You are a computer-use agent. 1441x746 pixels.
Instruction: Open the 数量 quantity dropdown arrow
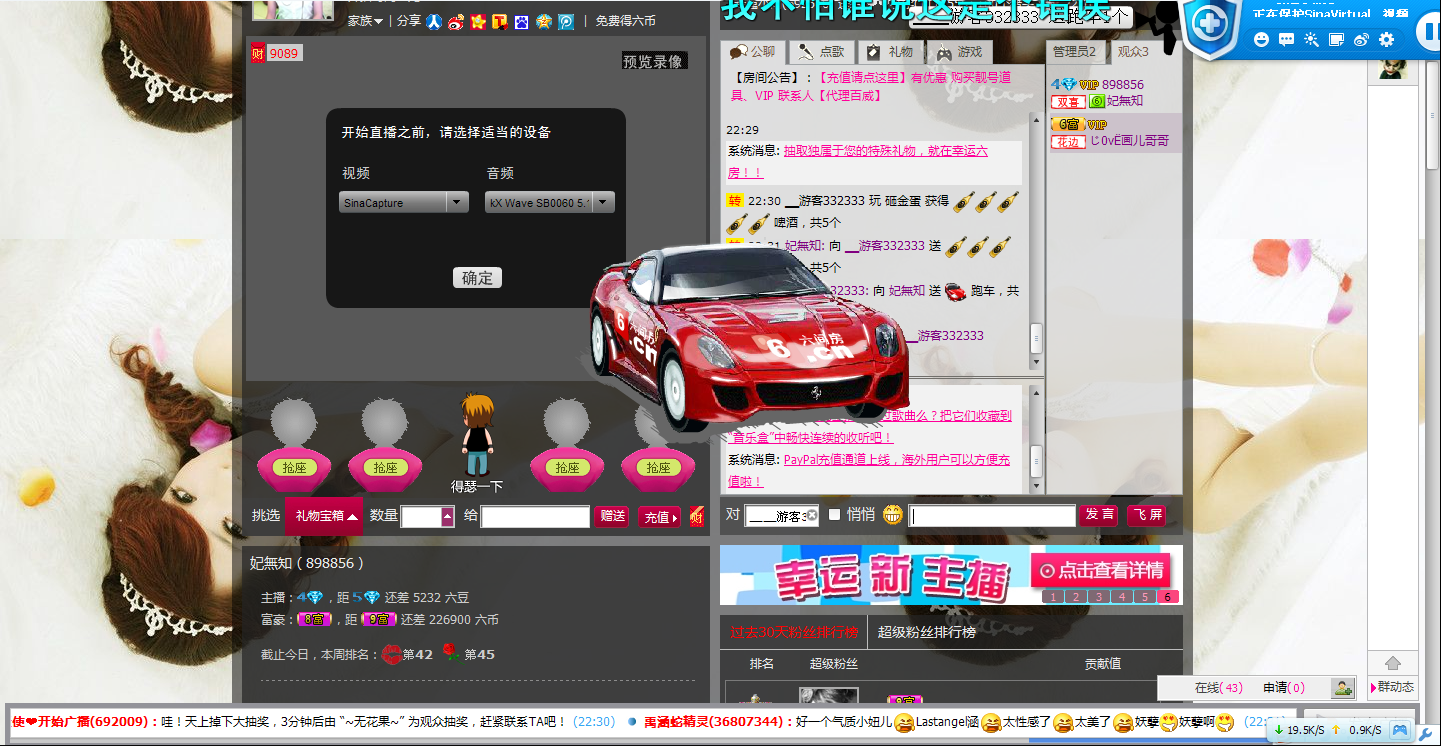click(x=447, y=516)
